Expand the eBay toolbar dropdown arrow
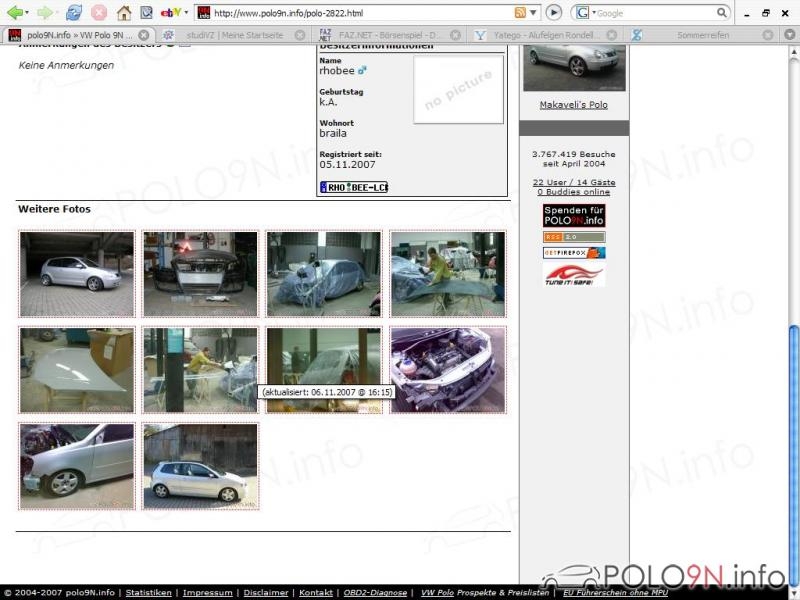 click(186, 12)
